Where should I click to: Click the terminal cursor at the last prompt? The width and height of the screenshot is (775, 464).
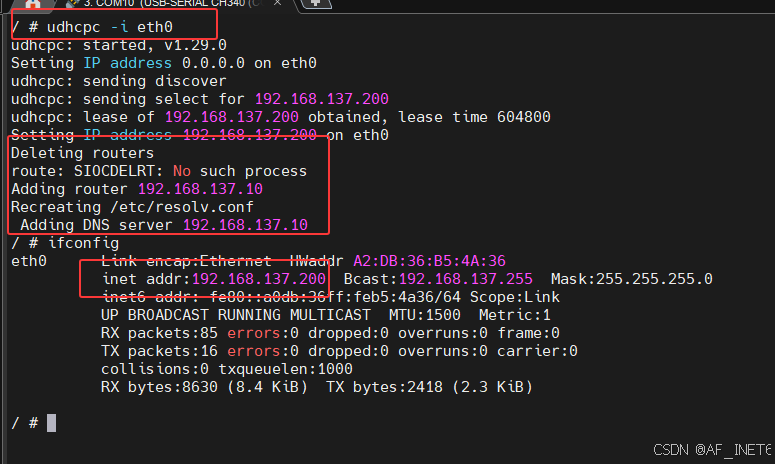51,423
